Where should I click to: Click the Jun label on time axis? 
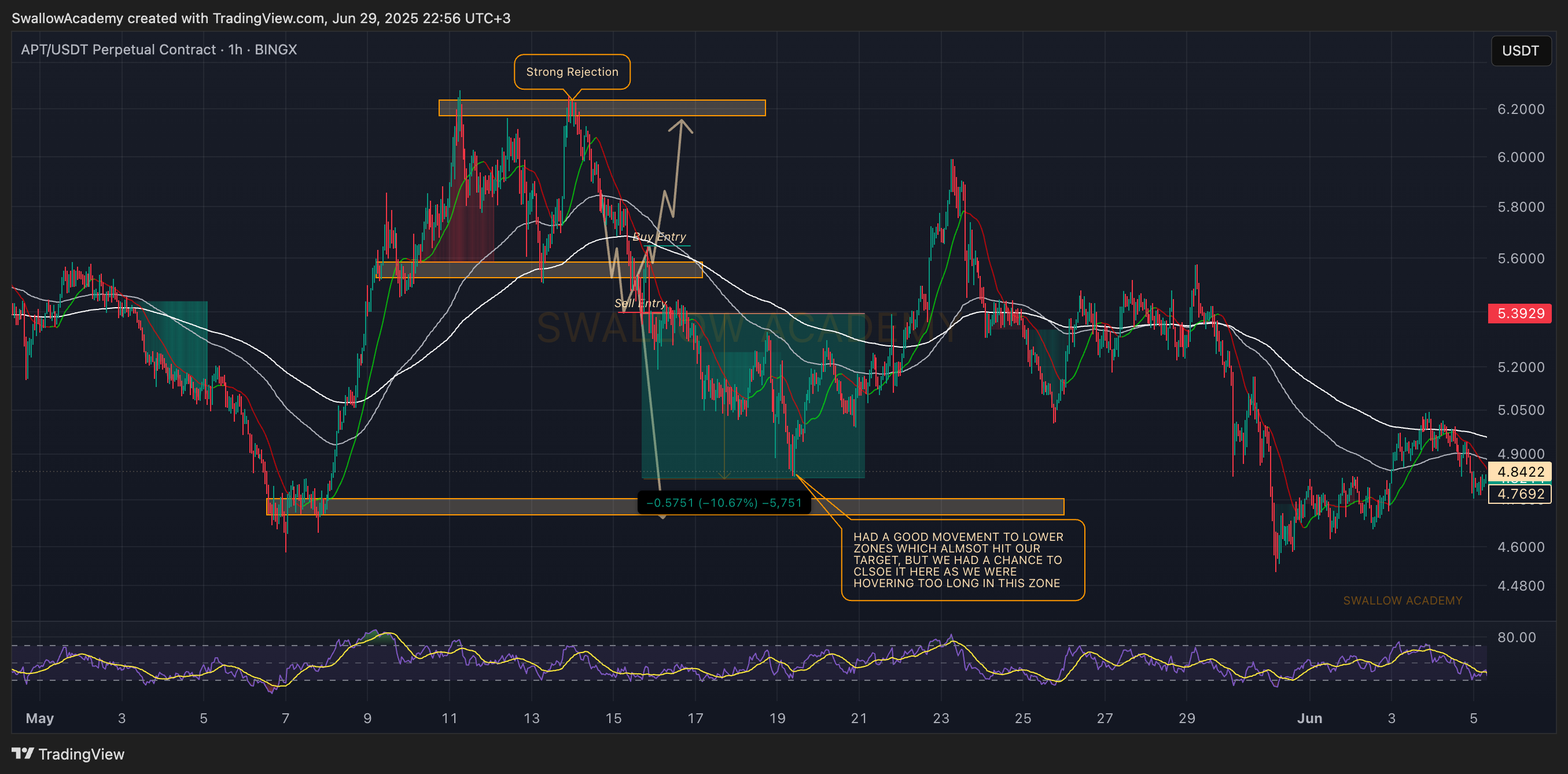[1309, 718]
